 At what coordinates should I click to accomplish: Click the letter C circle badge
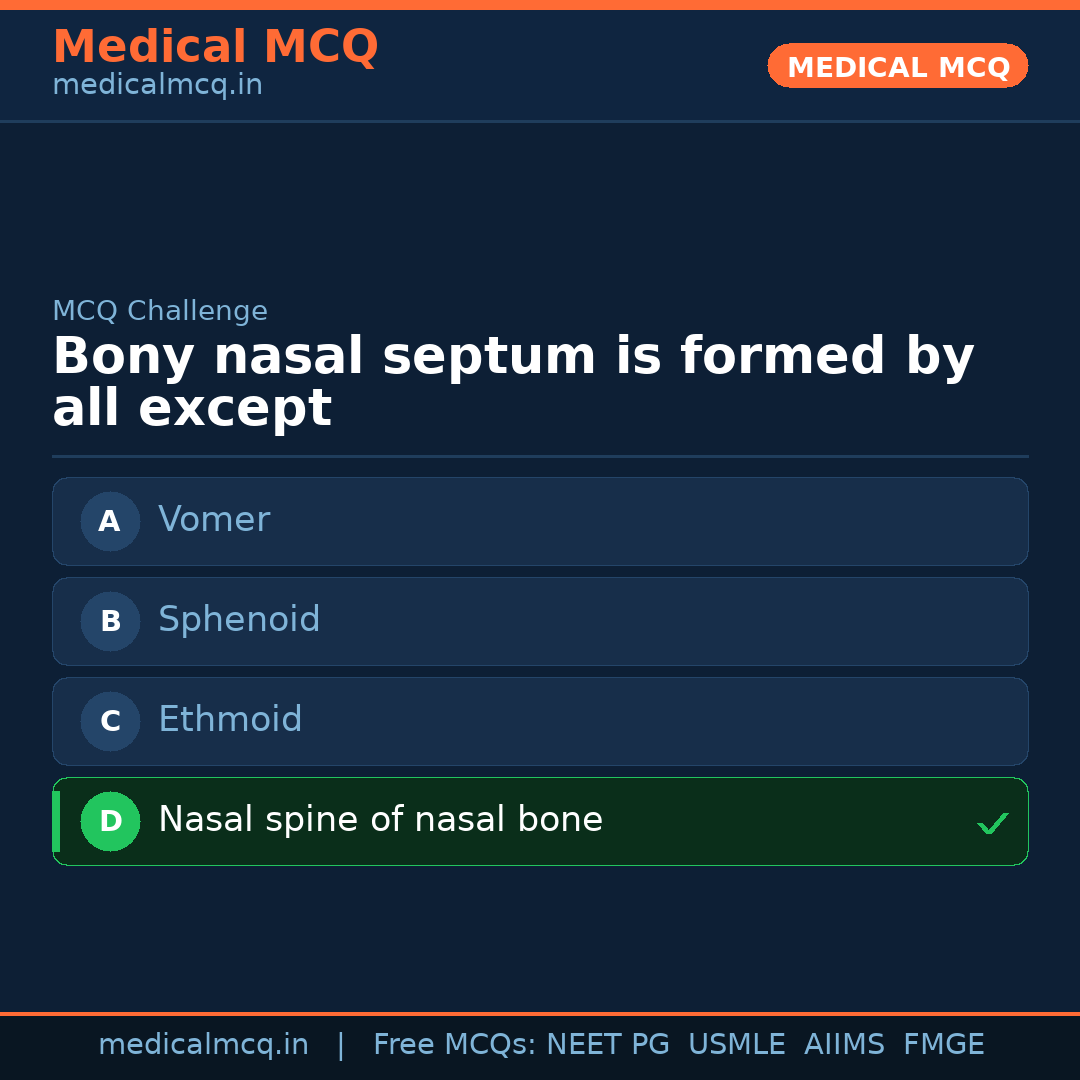coord(110,721)
